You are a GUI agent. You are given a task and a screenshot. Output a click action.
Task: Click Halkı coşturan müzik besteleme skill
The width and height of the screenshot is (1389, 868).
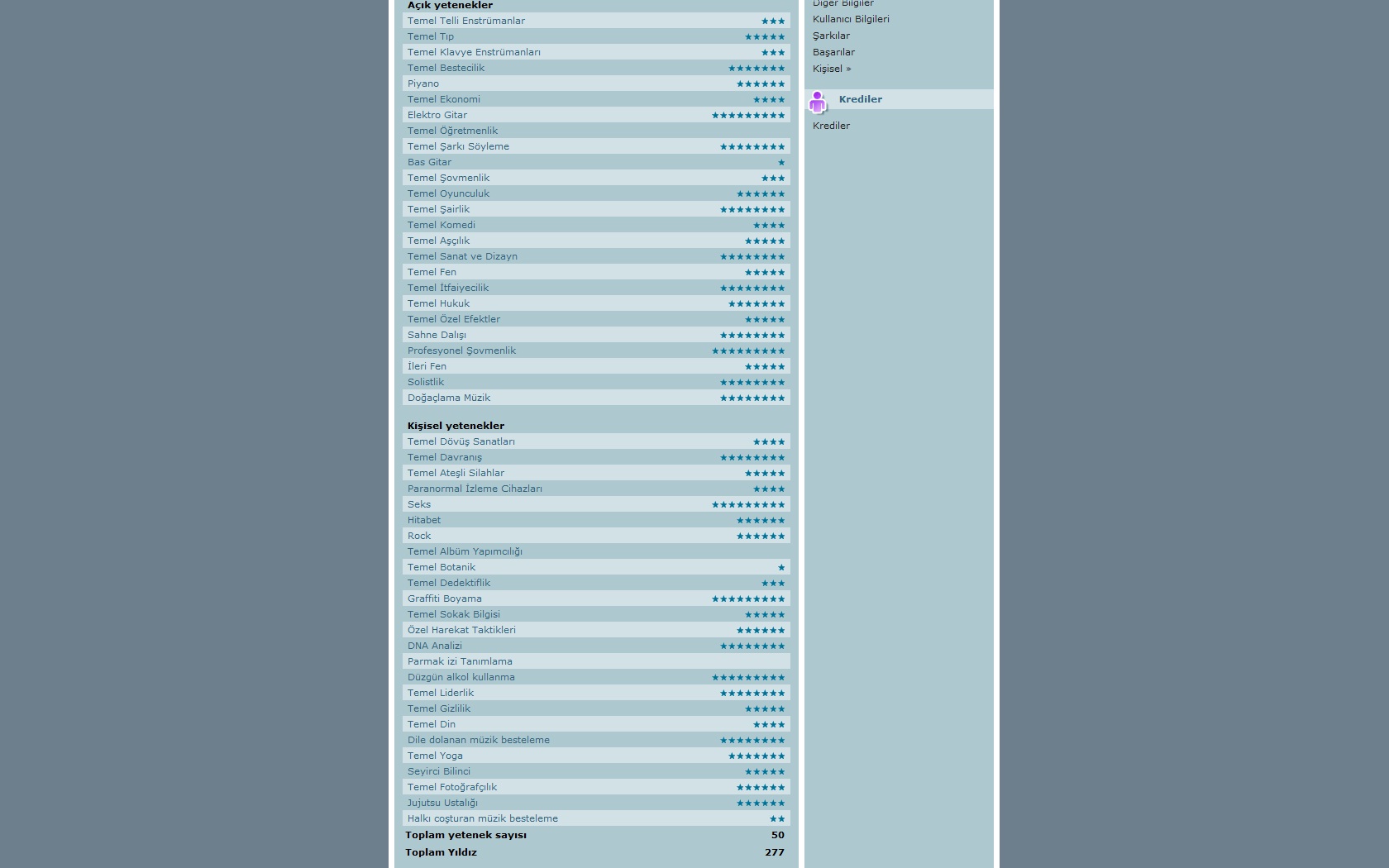(x=482, y=818)
